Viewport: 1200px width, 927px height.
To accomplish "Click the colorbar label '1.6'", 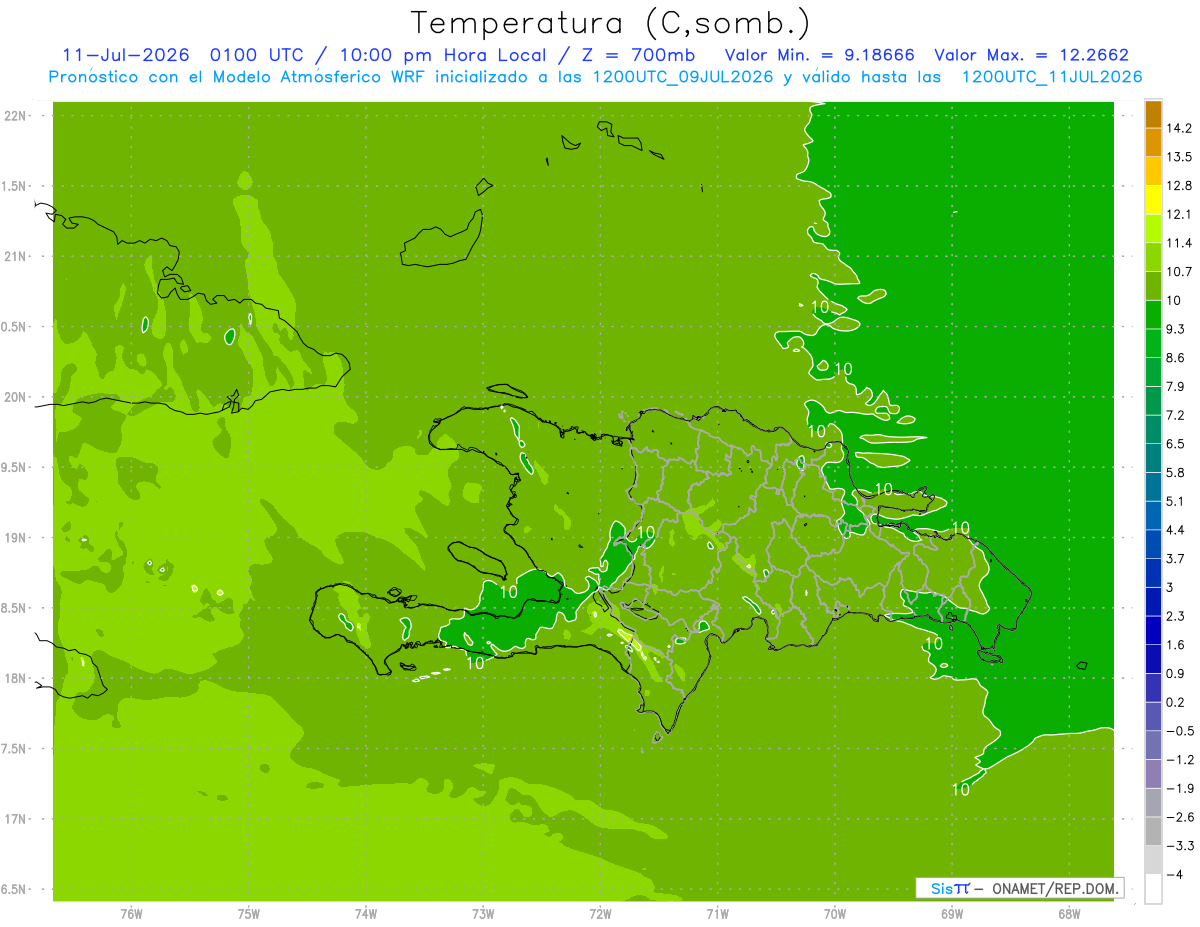I will (1175, 645).
